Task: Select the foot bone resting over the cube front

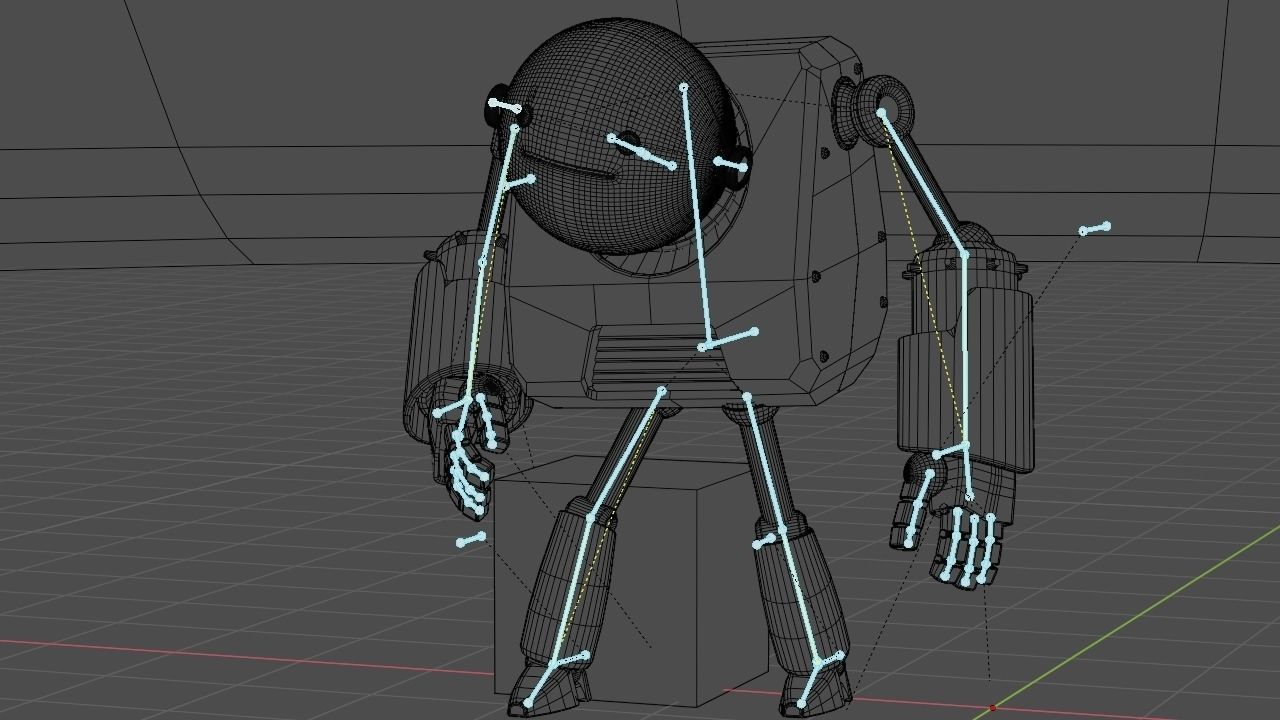Action: tap(540, 684)
